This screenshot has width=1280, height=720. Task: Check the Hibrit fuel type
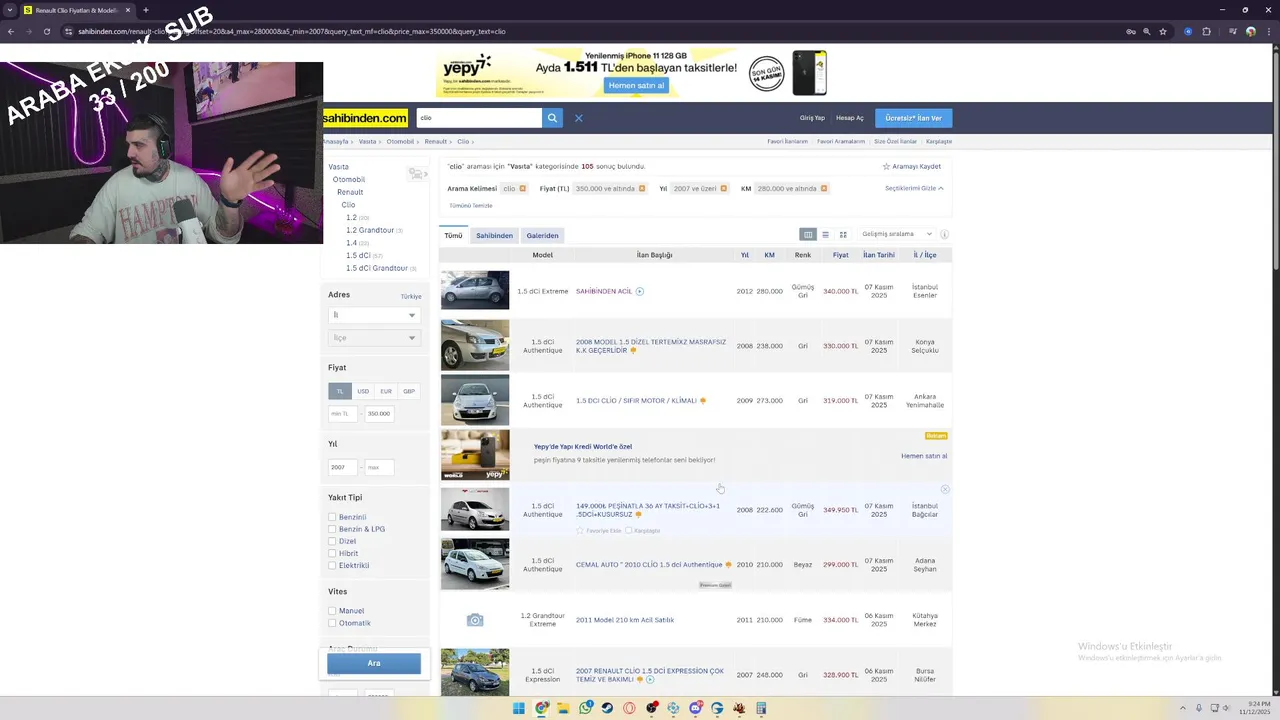pos(332,553)
